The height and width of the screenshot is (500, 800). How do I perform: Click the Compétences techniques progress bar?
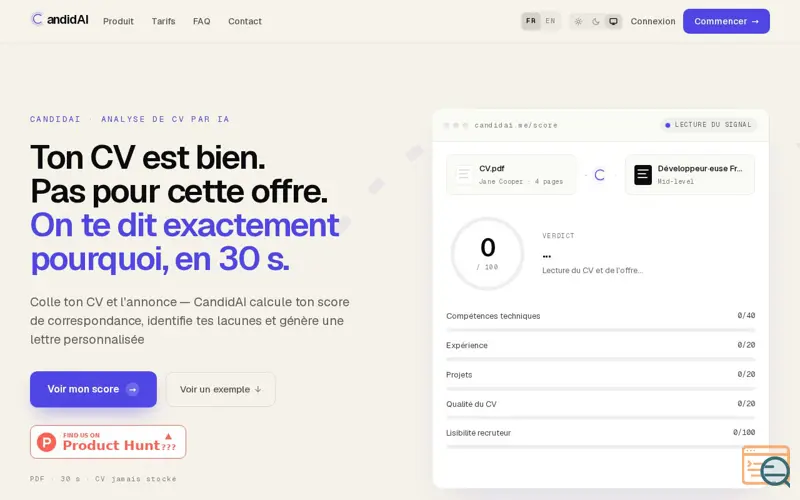[601, 330]
